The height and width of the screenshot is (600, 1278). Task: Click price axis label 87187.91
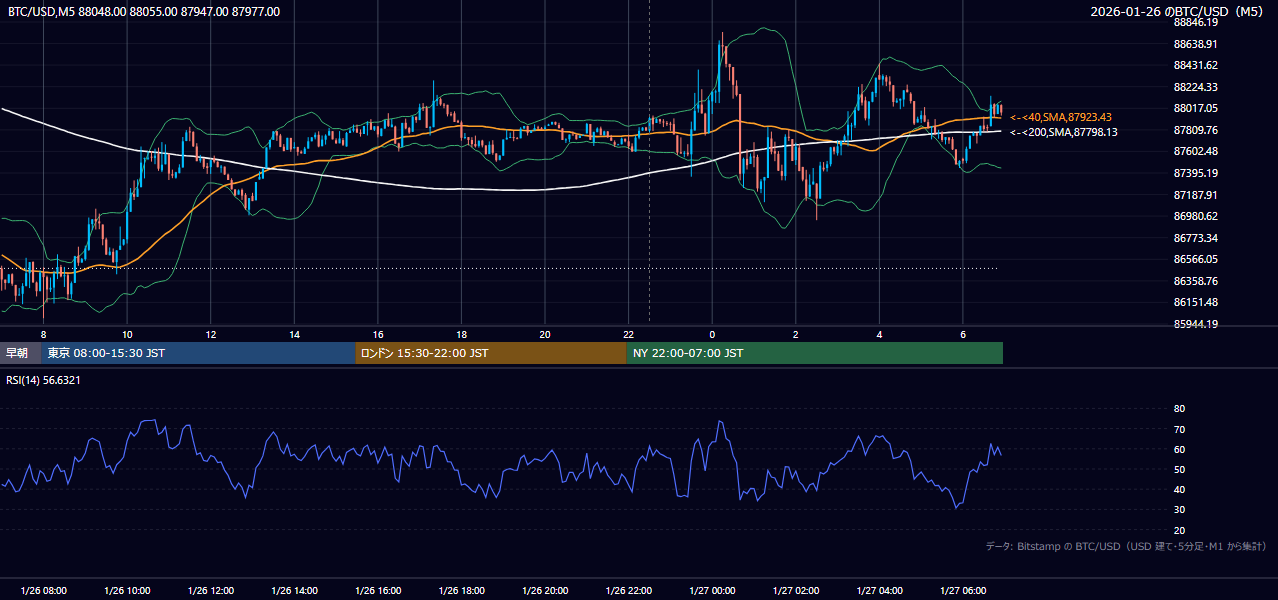click(1196, 195)
